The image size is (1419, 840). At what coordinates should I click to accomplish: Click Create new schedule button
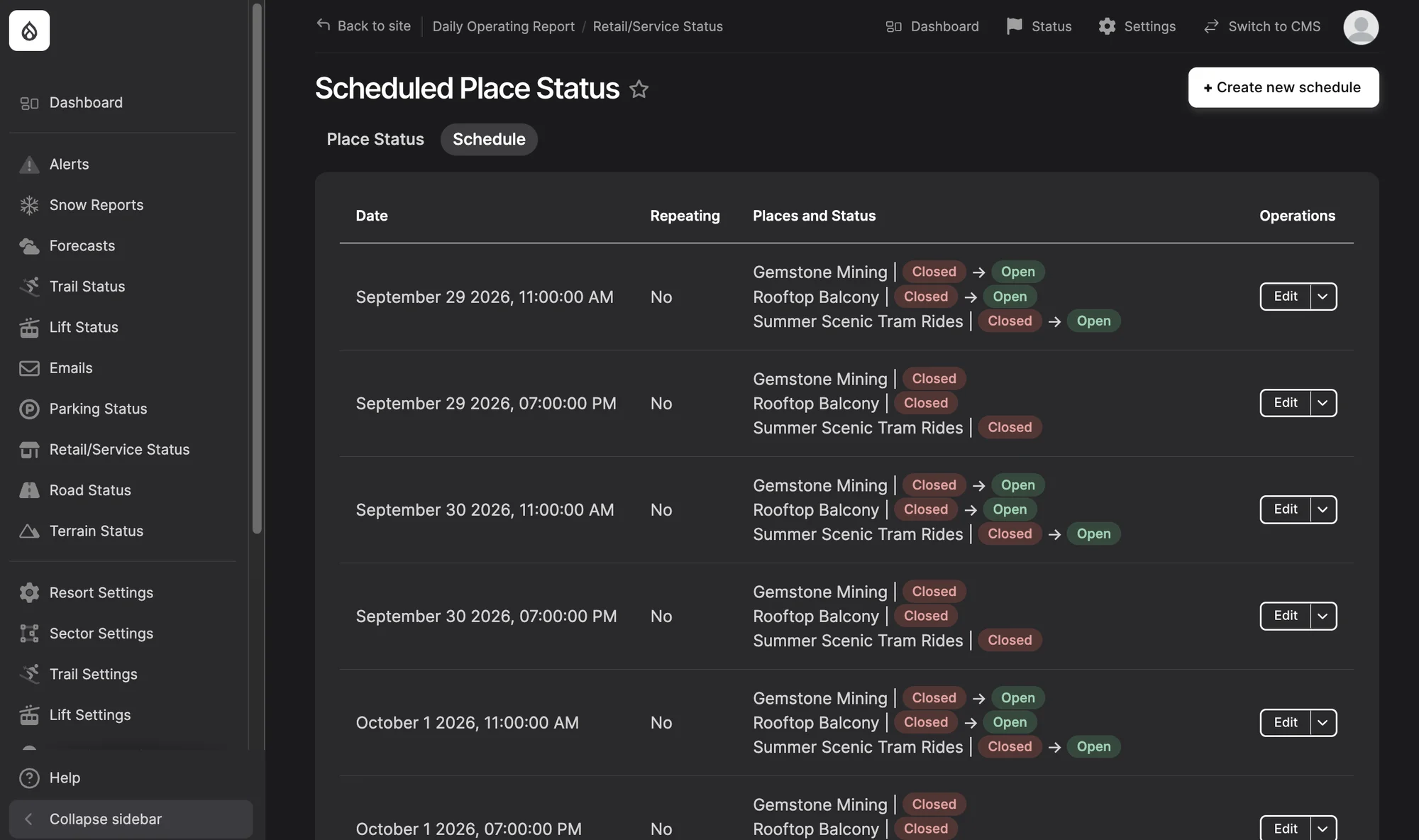(1283, 87)
